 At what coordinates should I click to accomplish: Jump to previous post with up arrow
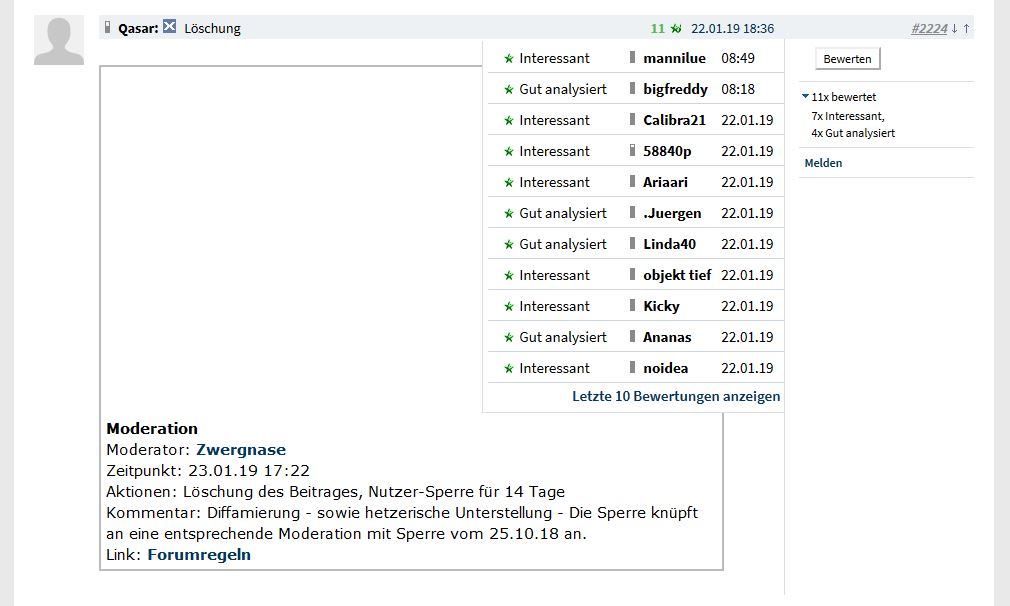[x=967, y=29]
